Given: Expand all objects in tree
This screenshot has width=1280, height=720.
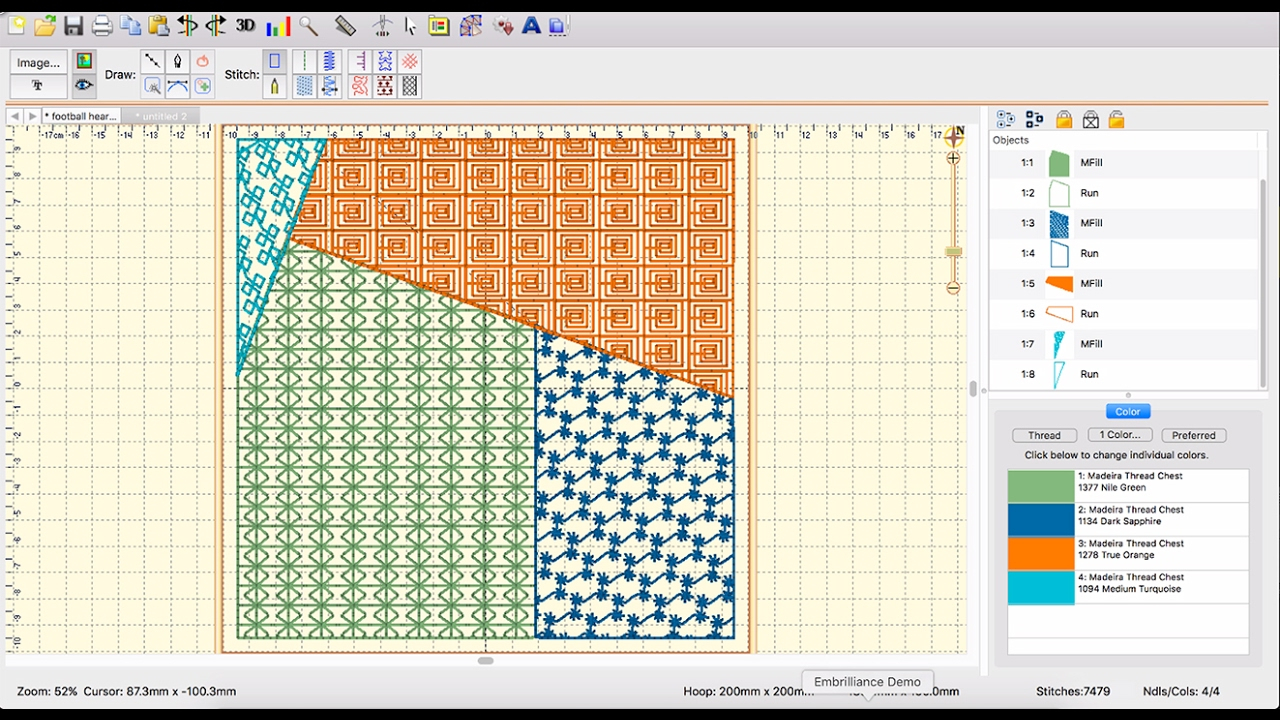Looking at the screenshot, I should 1006,120.
